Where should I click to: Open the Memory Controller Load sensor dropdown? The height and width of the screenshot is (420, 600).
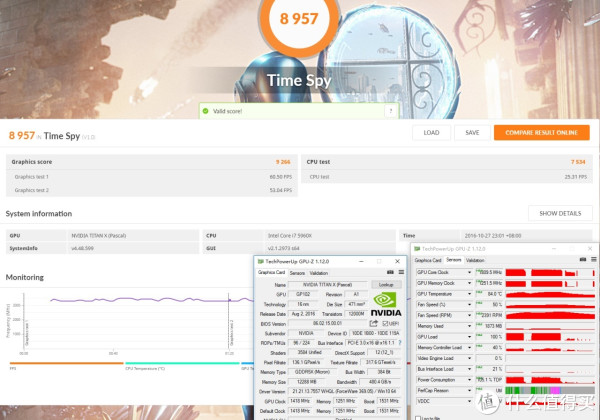(x=470, y=347)
